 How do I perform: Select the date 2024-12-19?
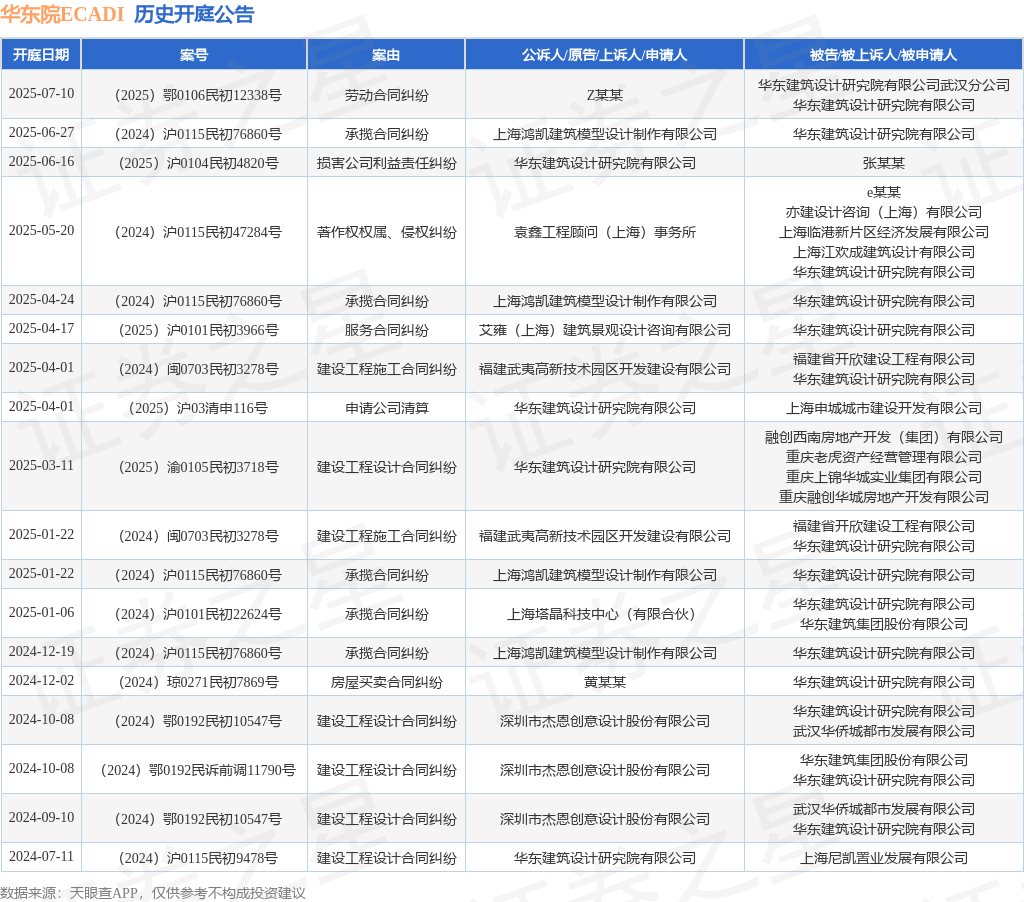tap(41, 652)
